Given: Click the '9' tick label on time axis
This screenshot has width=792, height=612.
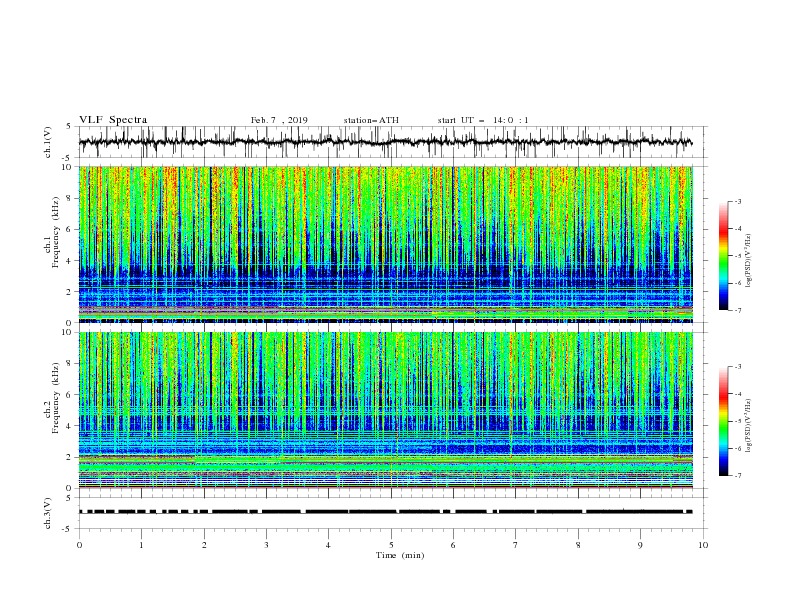Looking at the screenshot, I should [640, 545].
